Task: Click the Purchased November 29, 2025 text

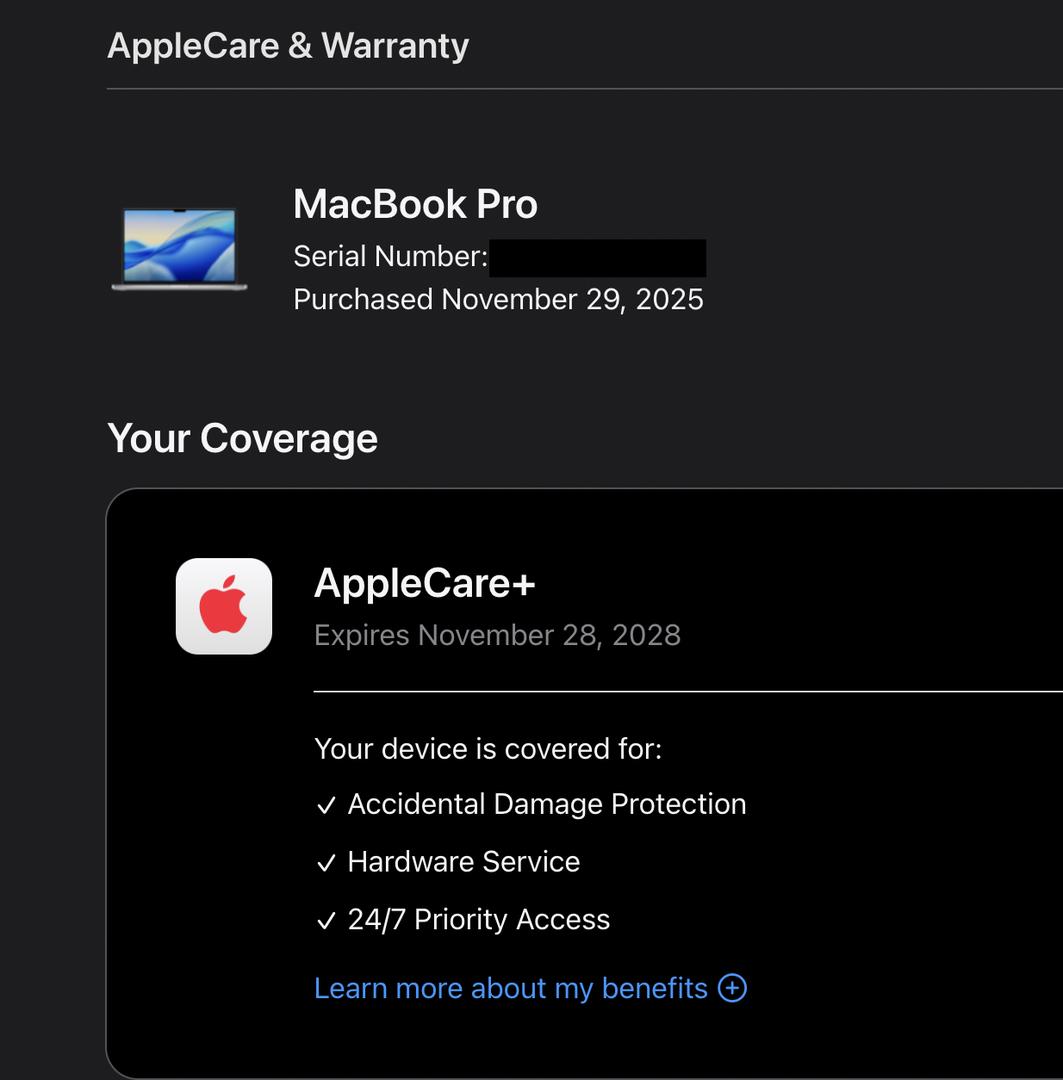Action: point(498,300)
